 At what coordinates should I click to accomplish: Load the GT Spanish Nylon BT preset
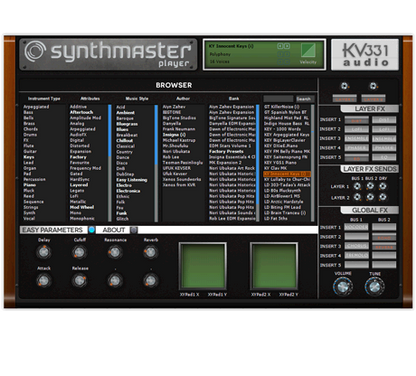pyautogui.click(x=285, y=112)
